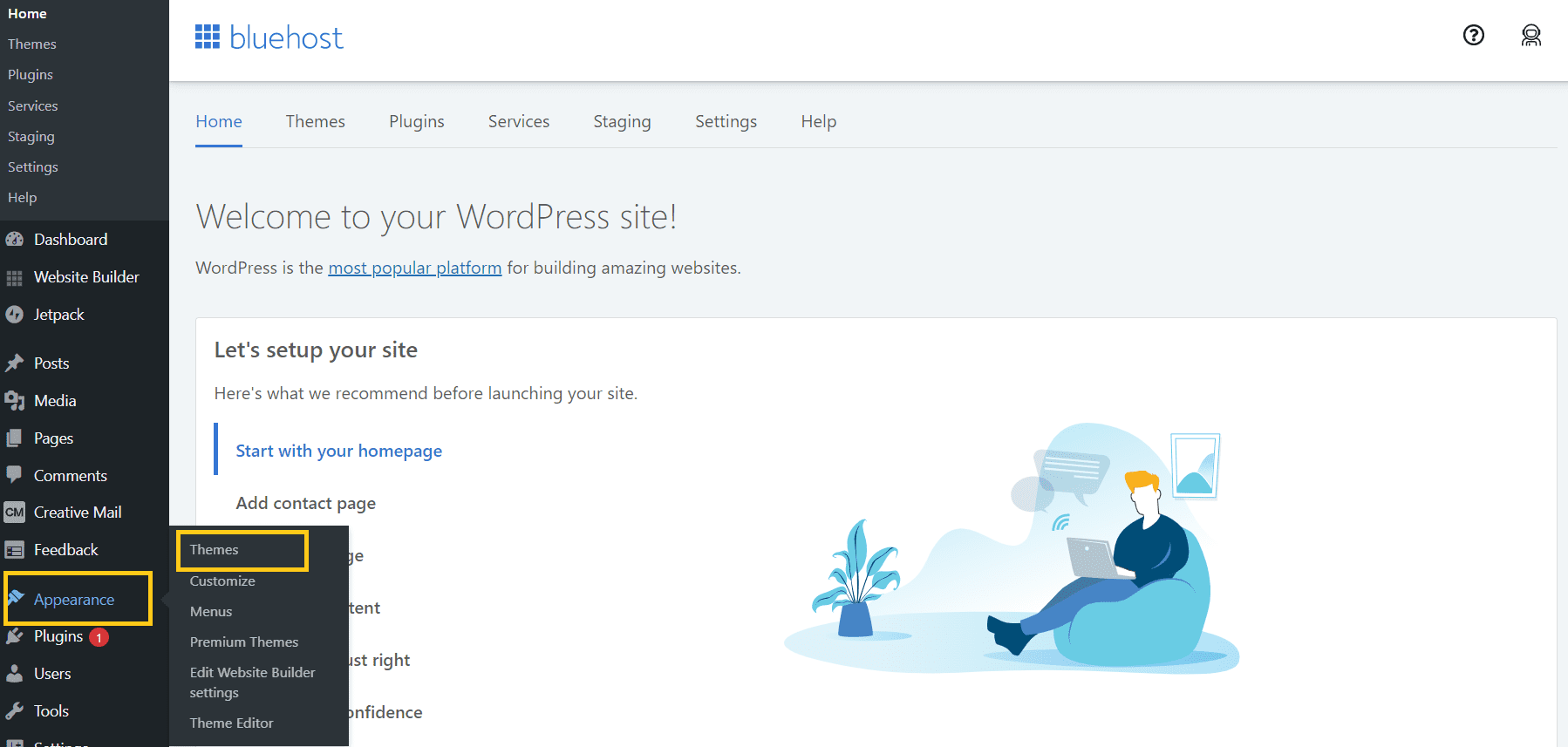Choose Premium Themes in the Appearance flyout
Viewport: 1568px width, 747px height.
click(x=244, y=642)
